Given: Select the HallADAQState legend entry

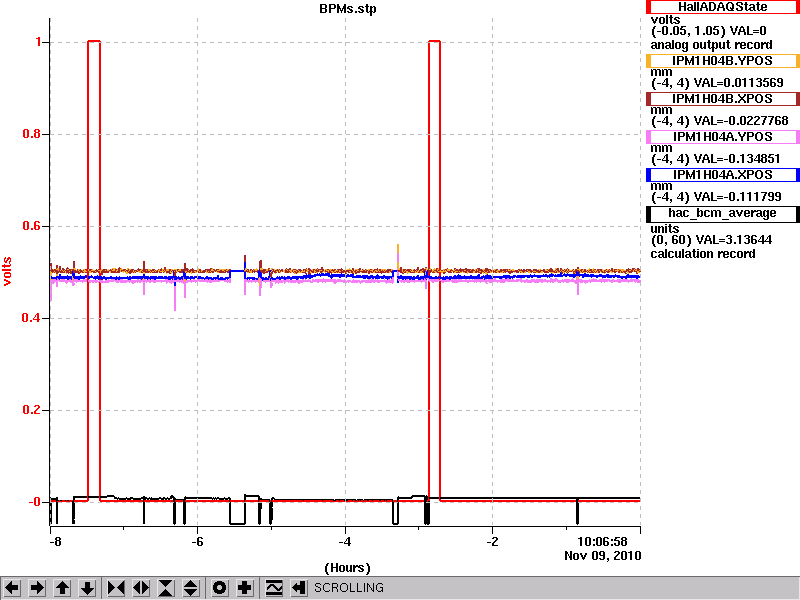Looking at the screenshot, I should click(x=722, y=7).
